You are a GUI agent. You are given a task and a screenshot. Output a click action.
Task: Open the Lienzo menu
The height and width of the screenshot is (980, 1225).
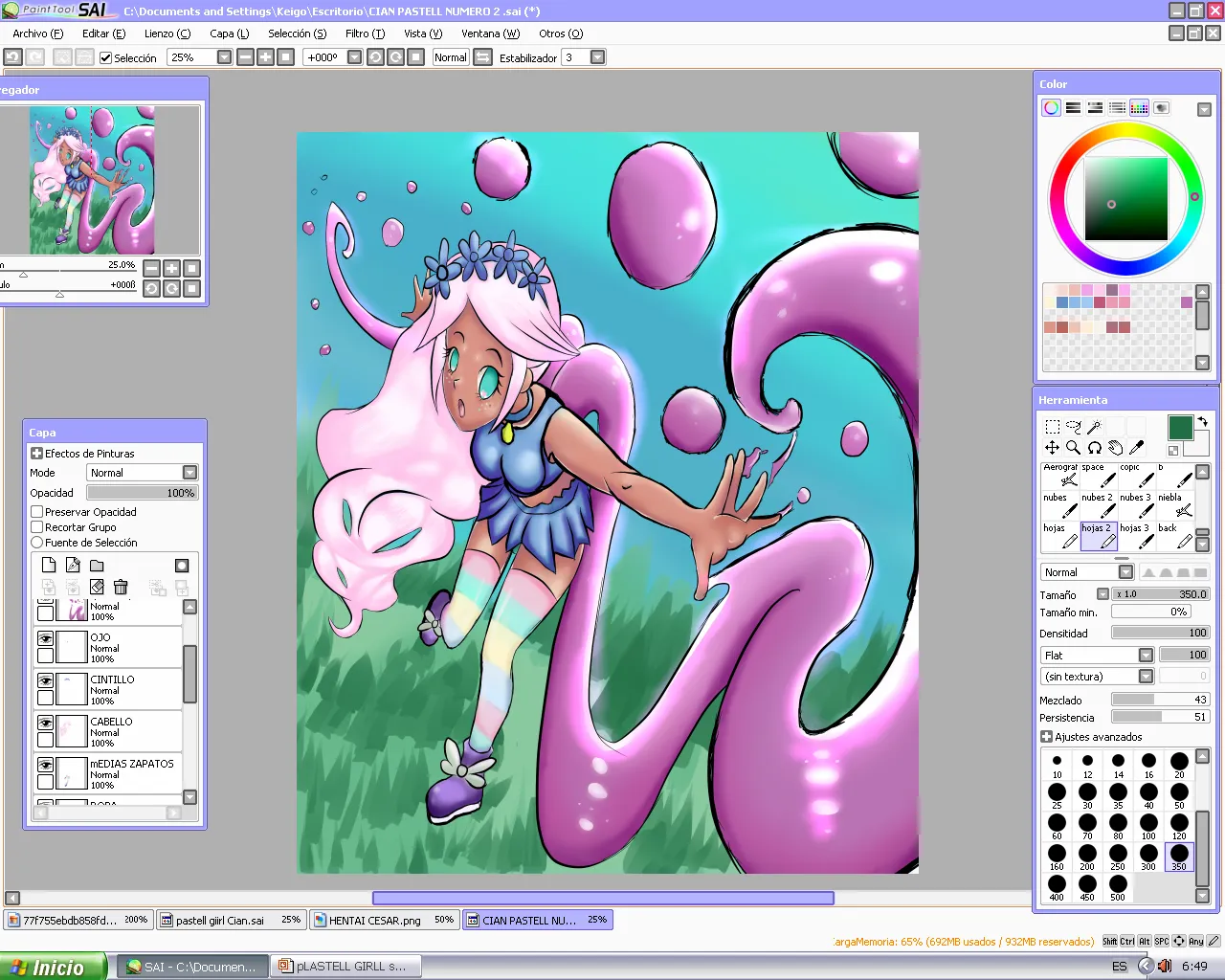pyautogui.click(x=167, y=33)
